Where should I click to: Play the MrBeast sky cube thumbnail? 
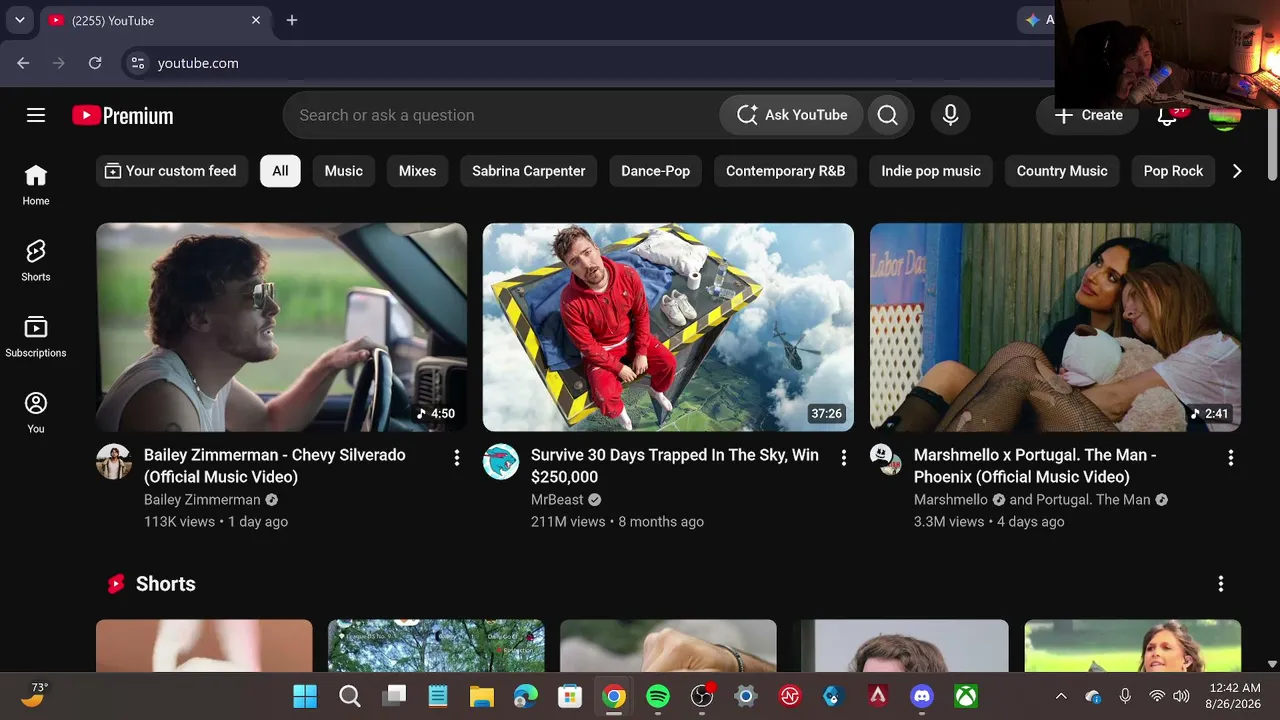(668, 327)
